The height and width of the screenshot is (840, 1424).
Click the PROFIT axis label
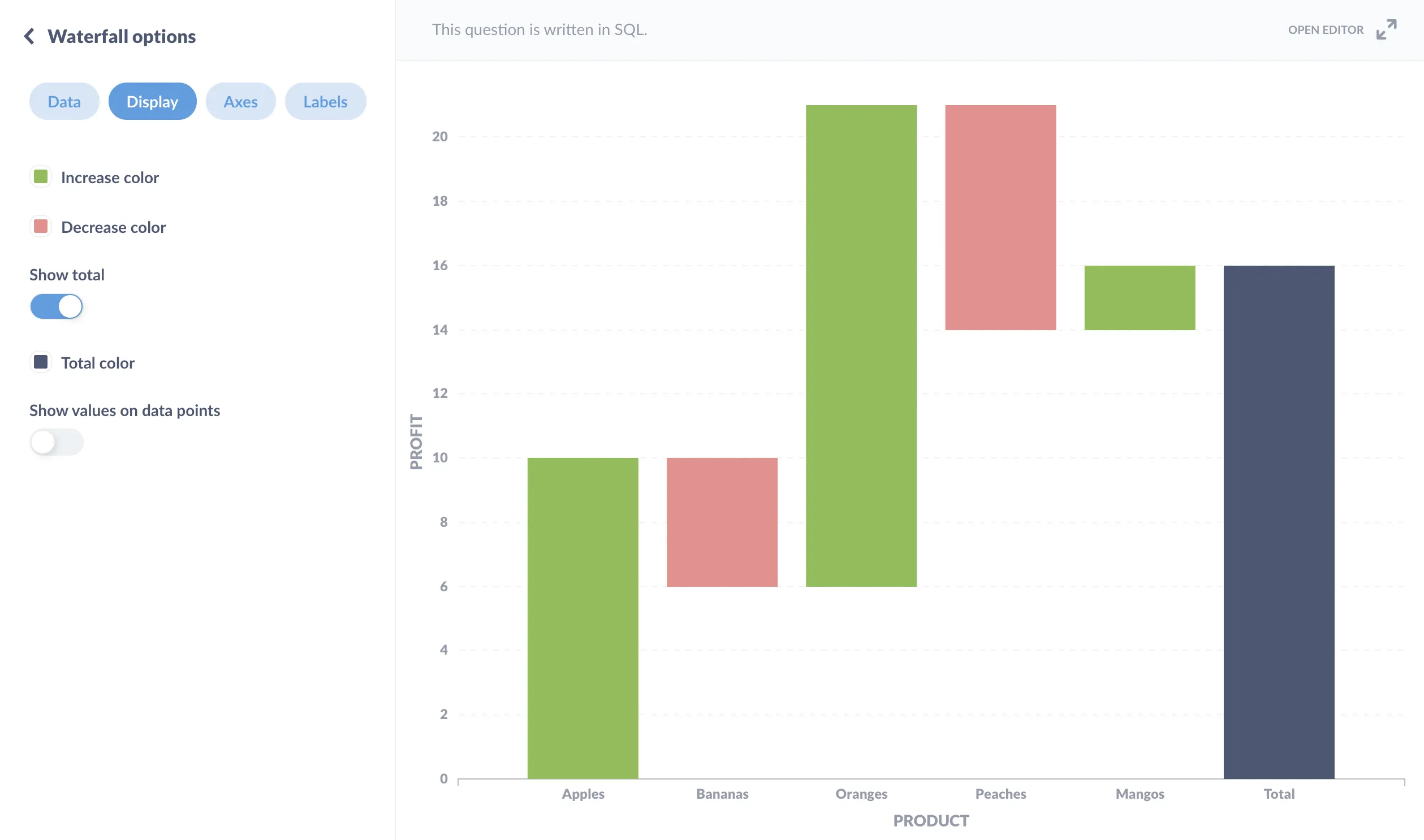(416, 440)
